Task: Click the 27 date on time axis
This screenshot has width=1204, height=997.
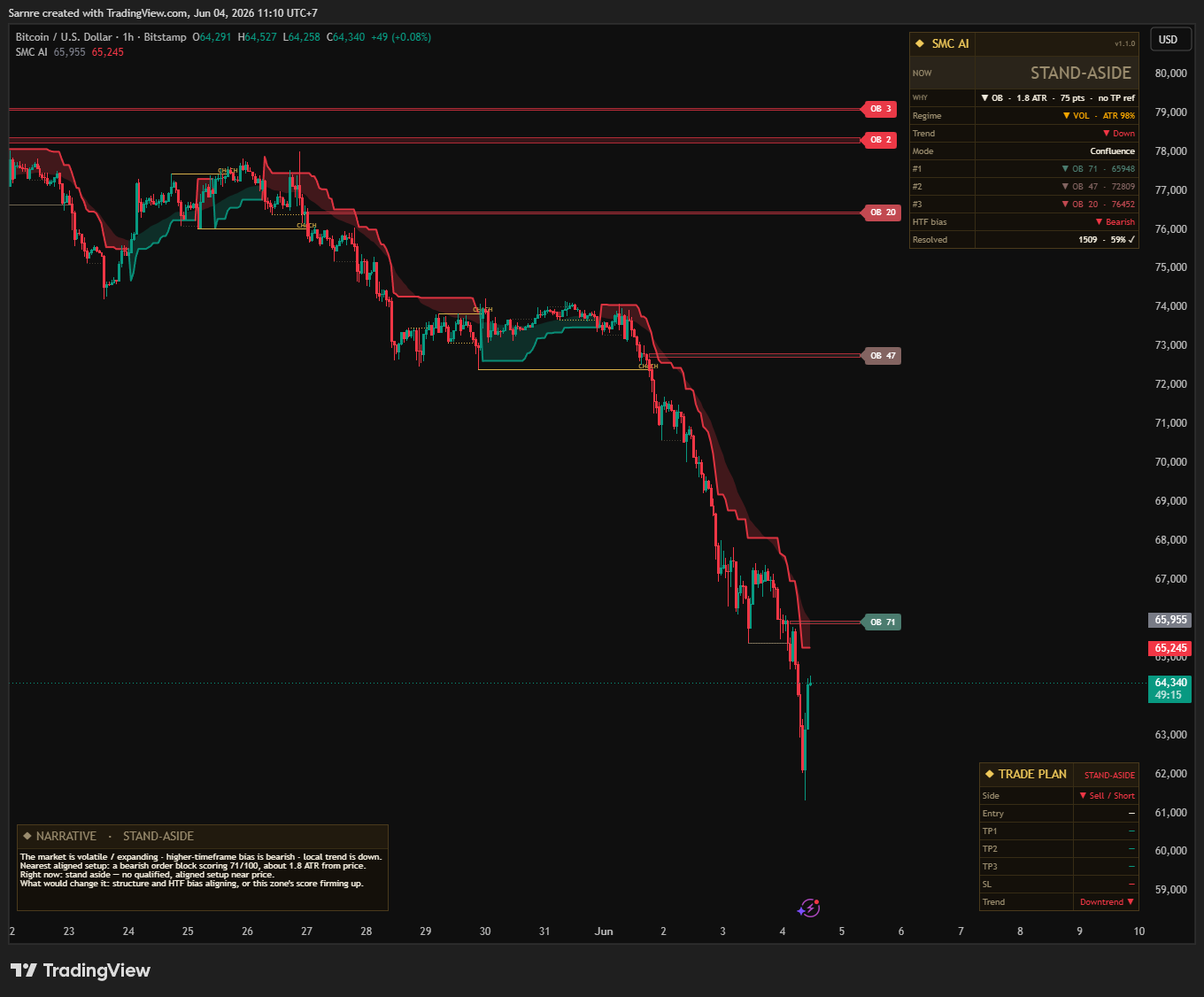Action: pyautogui.click(x=306, y=931)
